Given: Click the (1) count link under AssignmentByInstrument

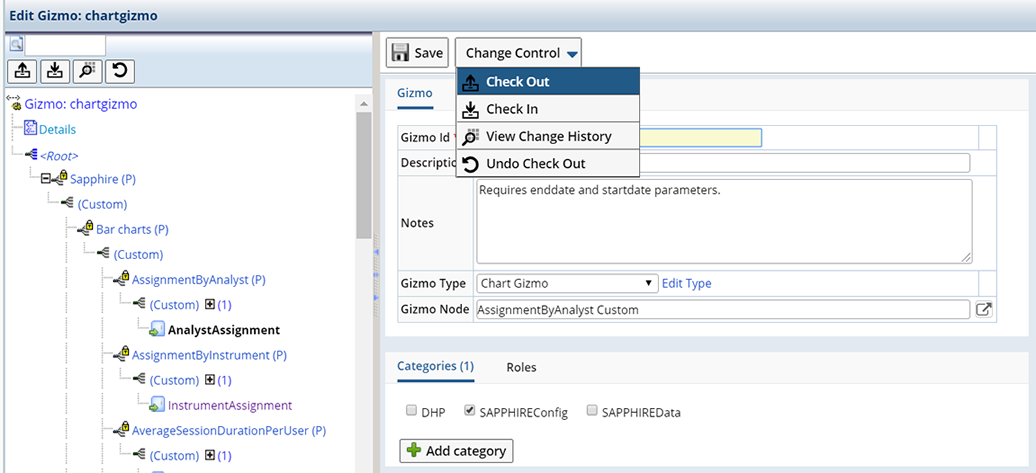Looking at the screenshot, I should pos(225,380).
